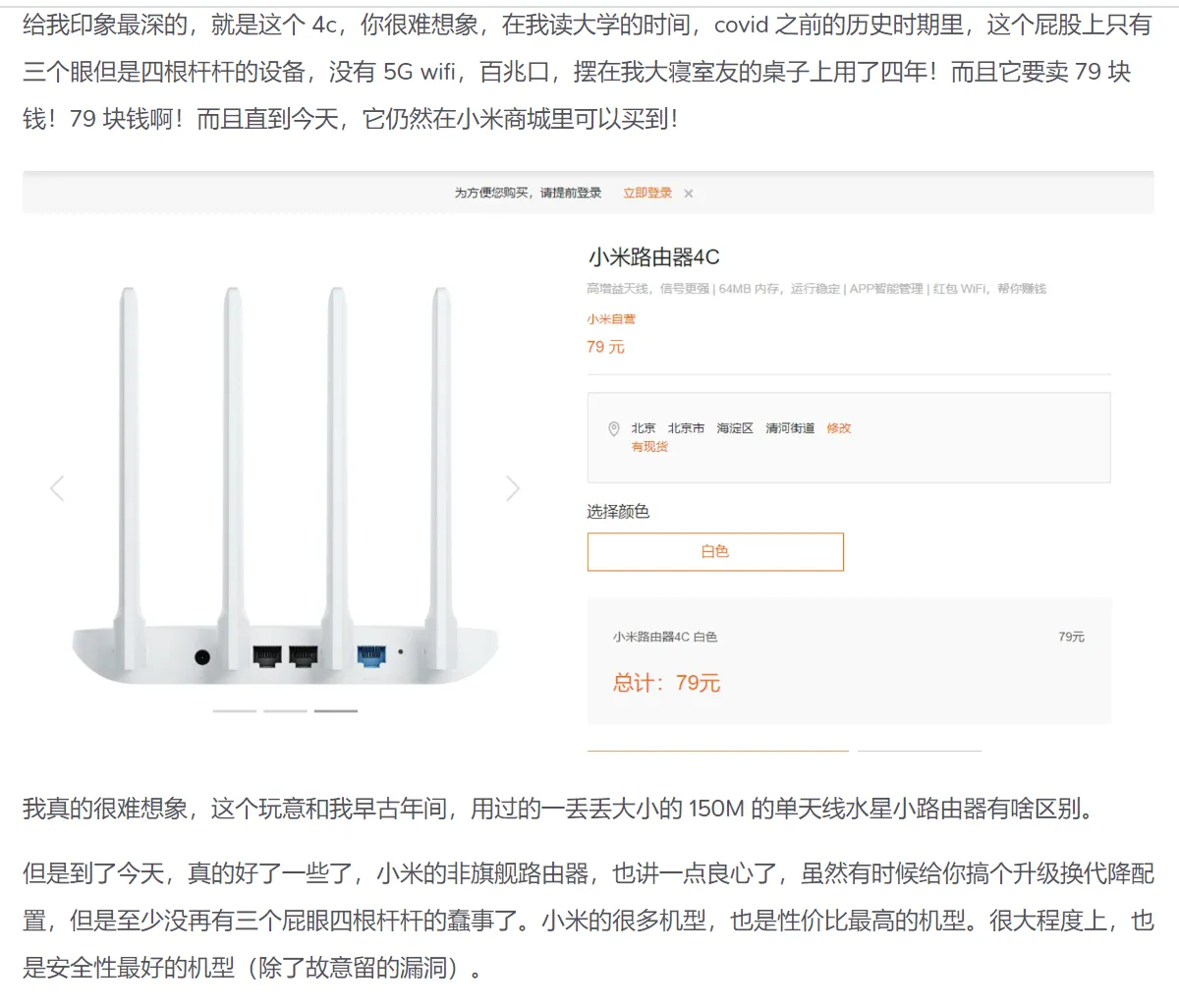The height and width of the screenshot is (1008, 1179).
Task: Click the 立即登录 login link
Action: pyautogui.click(x=647, y=193)
